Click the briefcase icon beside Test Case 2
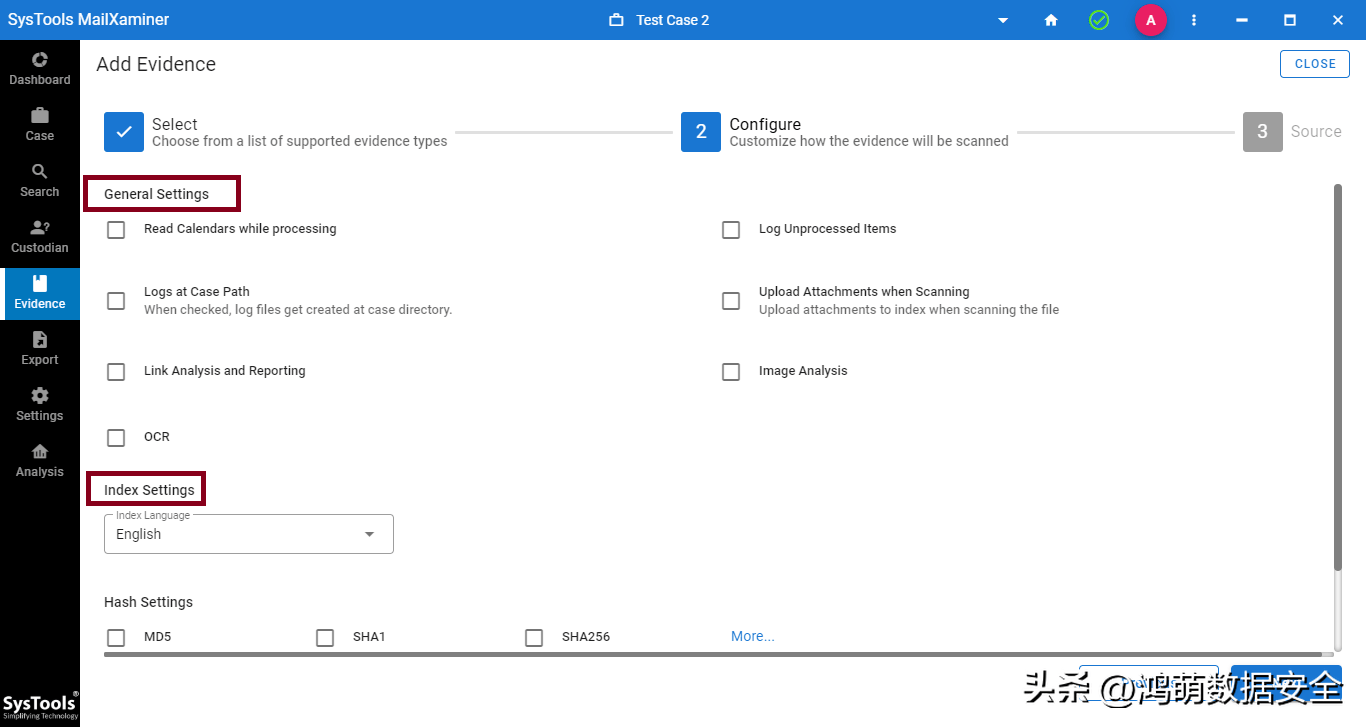Image resolution: width=1366 pixels, height=727 pixels. 616,20
